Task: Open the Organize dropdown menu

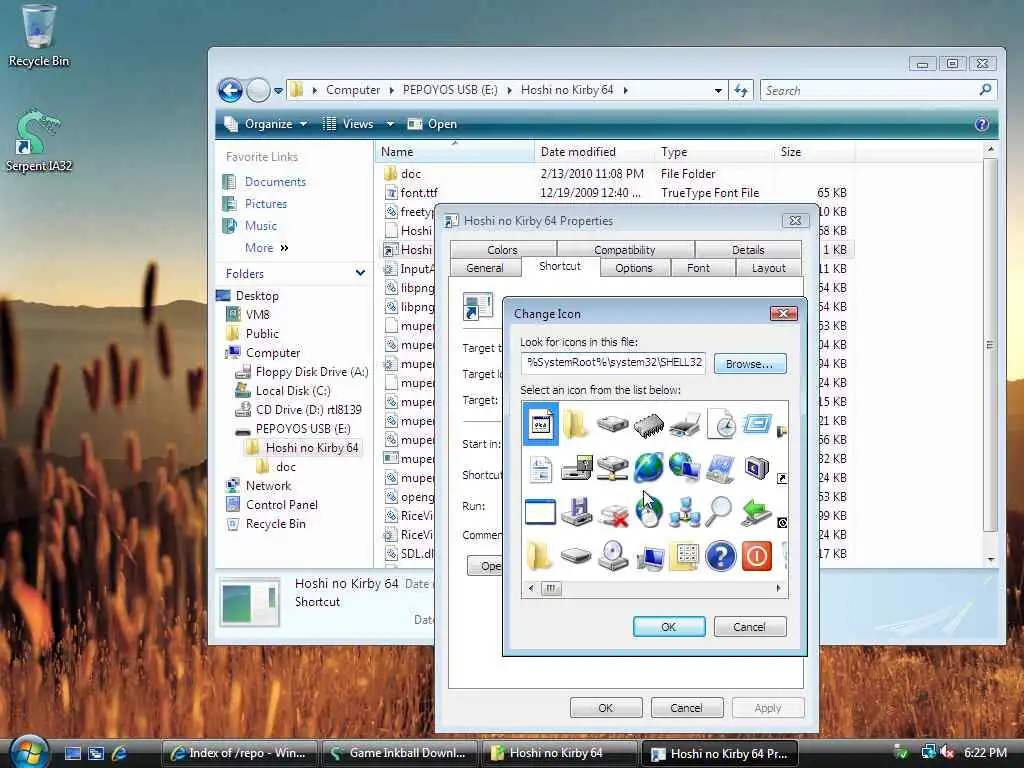Action: click(x=266, y=124)
